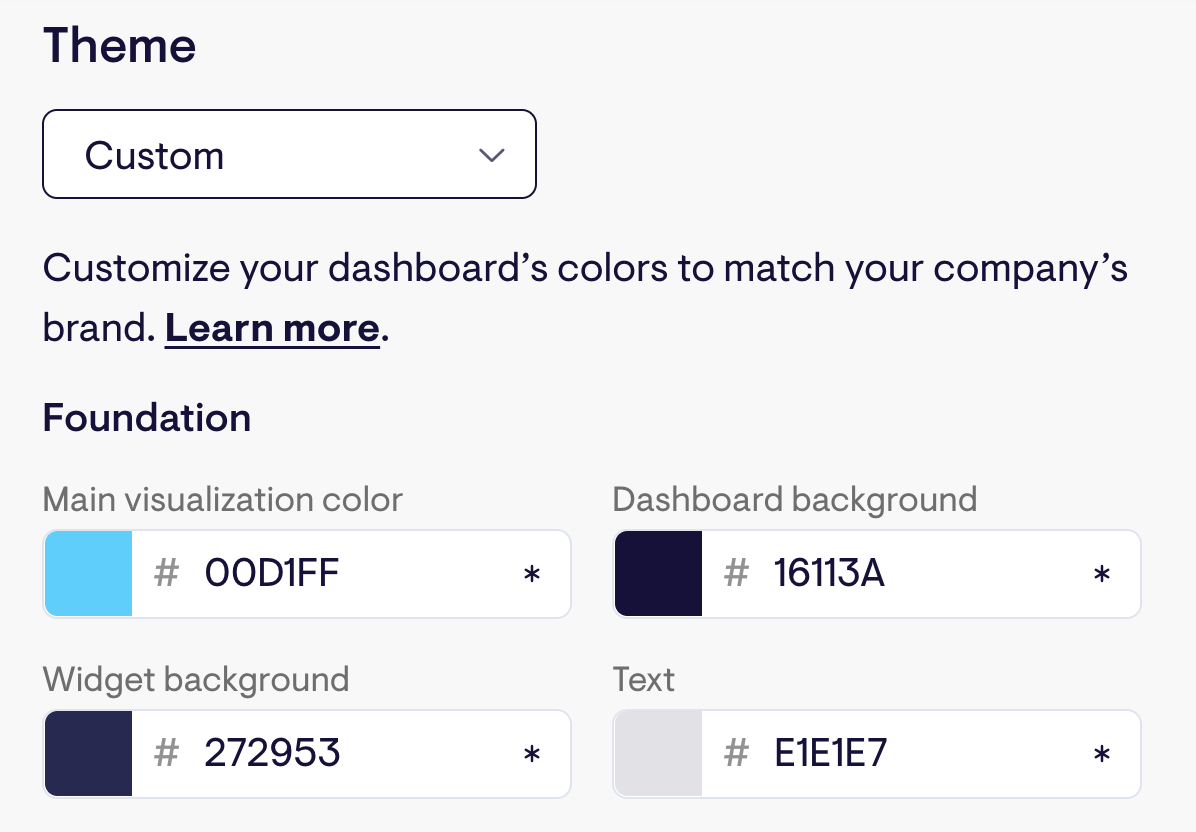Click the asterisk beside 16113A
The image size is (1196, 832).
click(x=1102, y=573)
